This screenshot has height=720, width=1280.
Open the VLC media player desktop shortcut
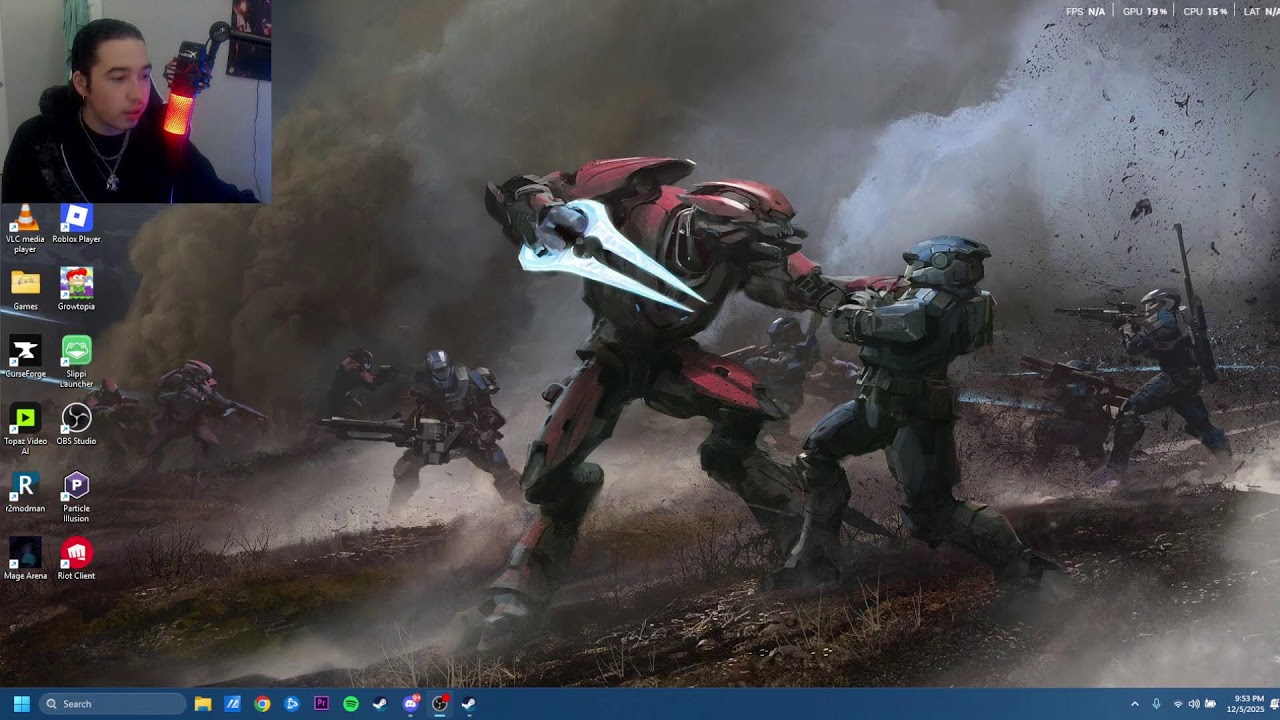tap(25, 228)
